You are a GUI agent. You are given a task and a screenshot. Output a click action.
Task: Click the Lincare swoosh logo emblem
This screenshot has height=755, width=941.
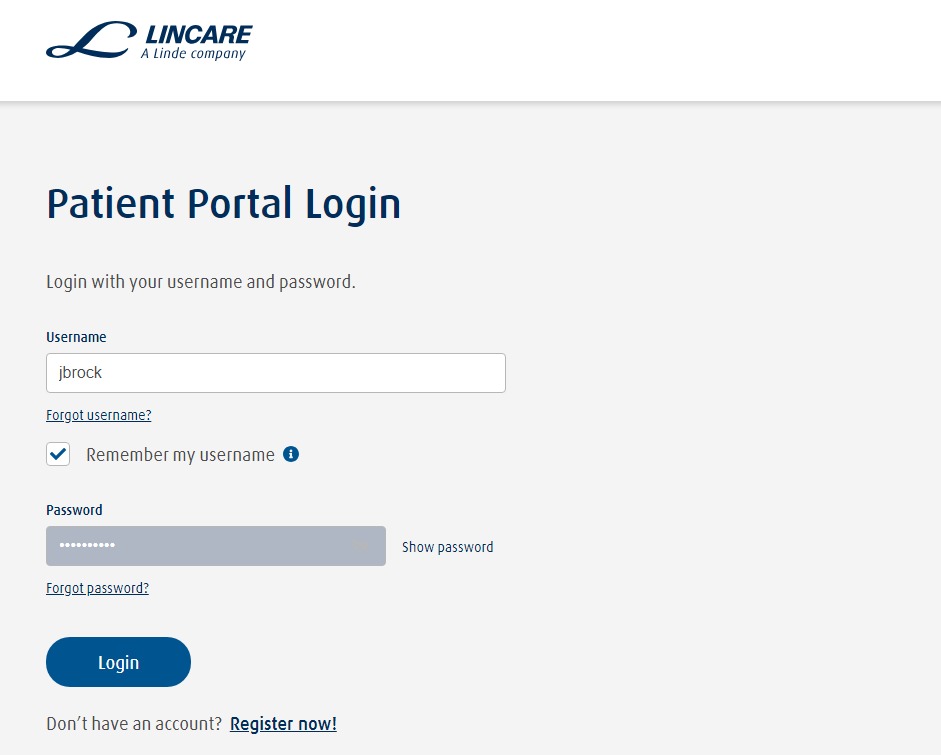(x=90, y=42)
